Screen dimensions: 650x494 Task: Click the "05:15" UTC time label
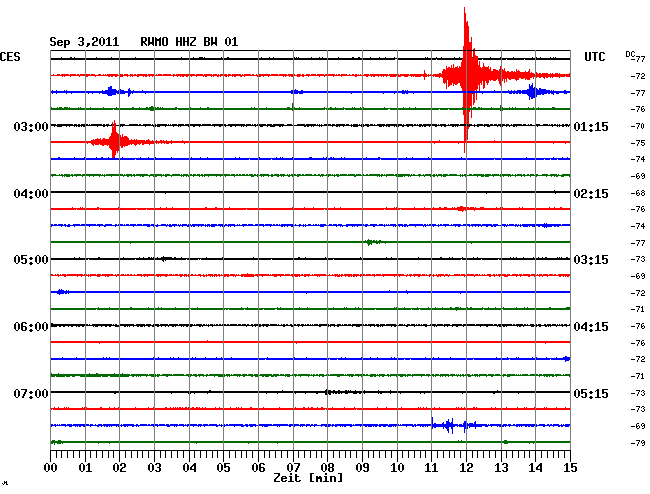pyautogui.click(x=591, y=393)
